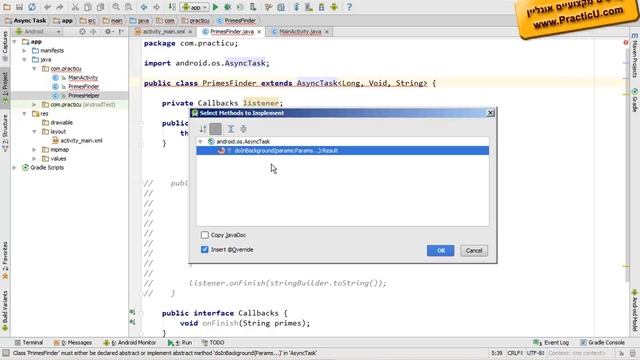Click the navigate Back arrow icon

tap(144, 7)
